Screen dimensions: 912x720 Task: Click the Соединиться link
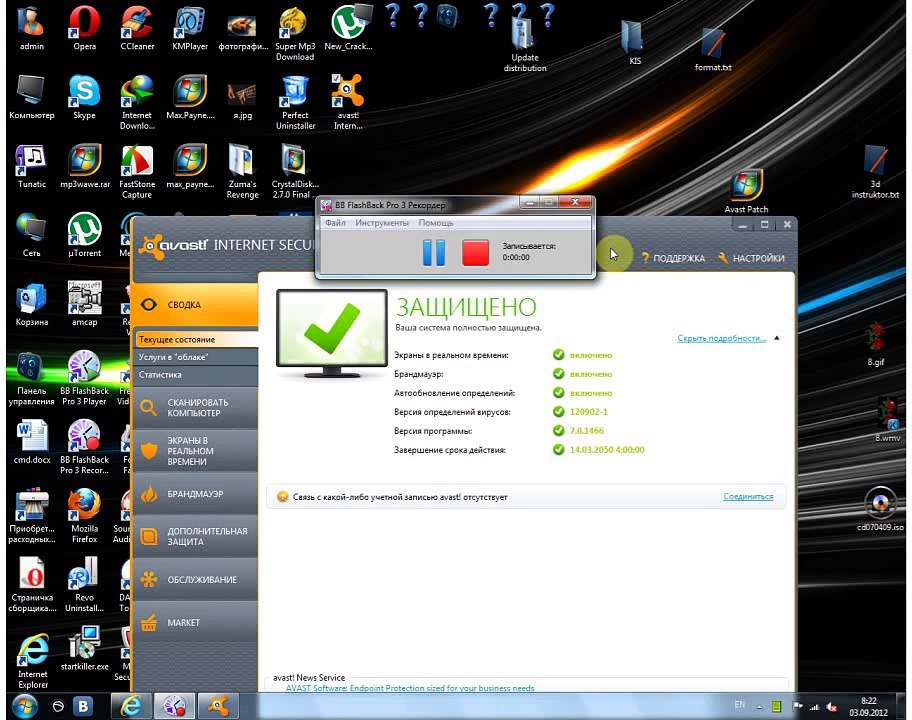click(x=748, y=497)
